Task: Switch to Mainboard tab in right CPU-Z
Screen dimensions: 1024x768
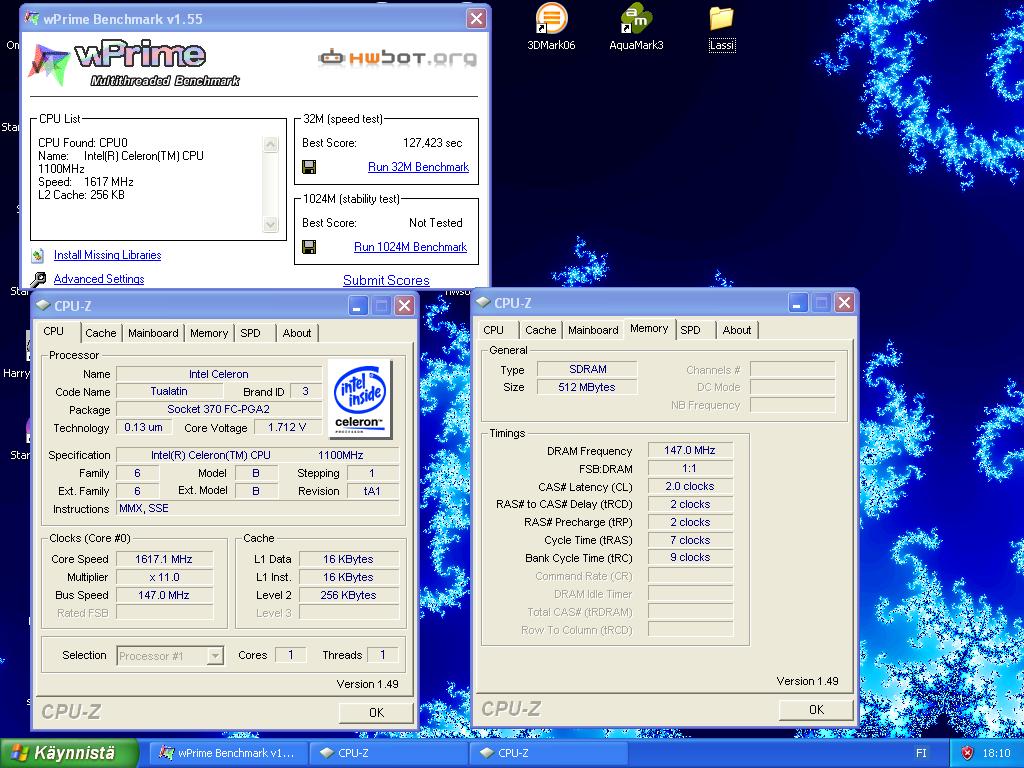Action: point(593,330)
